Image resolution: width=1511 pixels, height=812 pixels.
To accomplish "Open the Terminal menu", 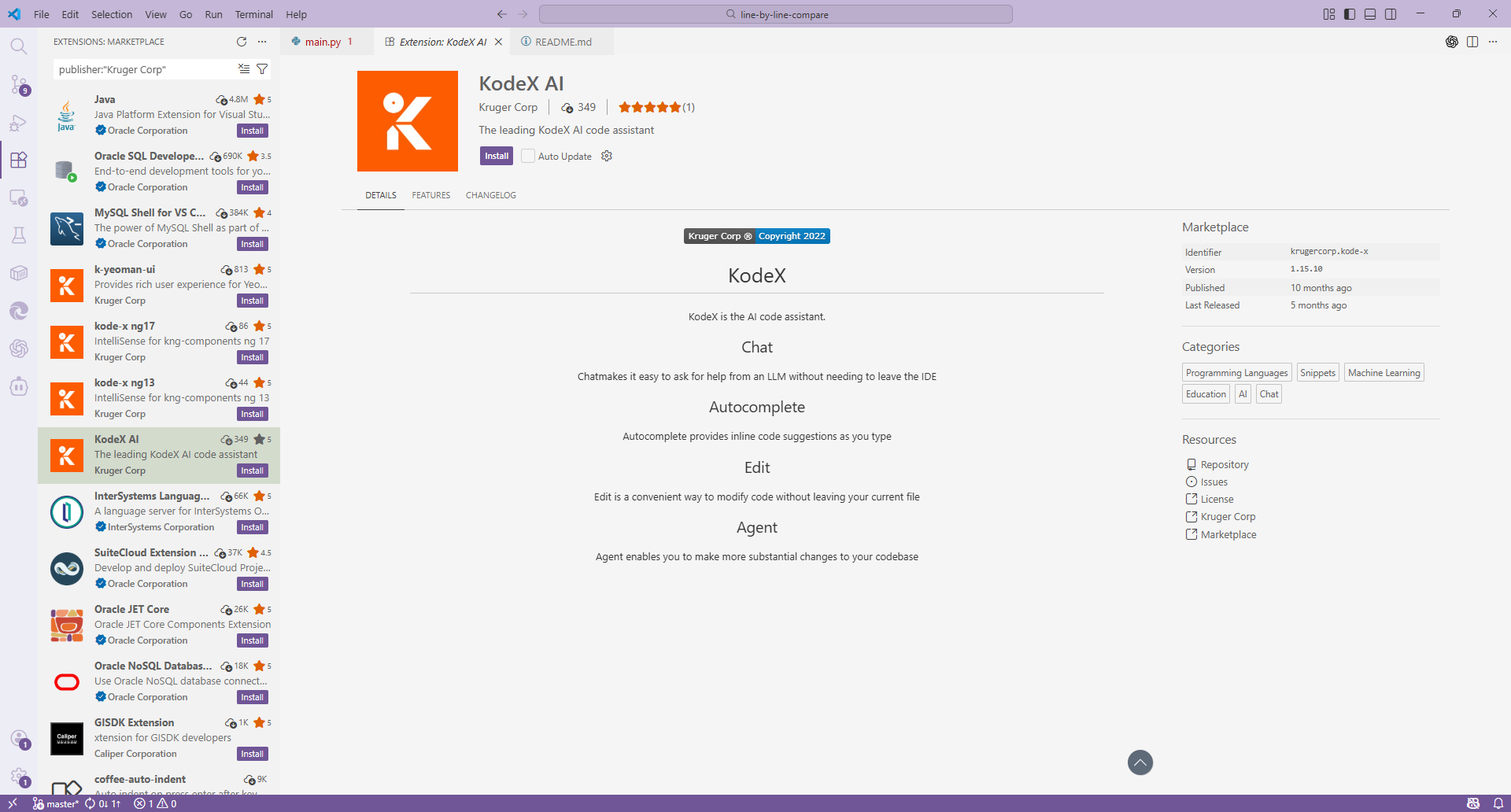I will (253, 14).
